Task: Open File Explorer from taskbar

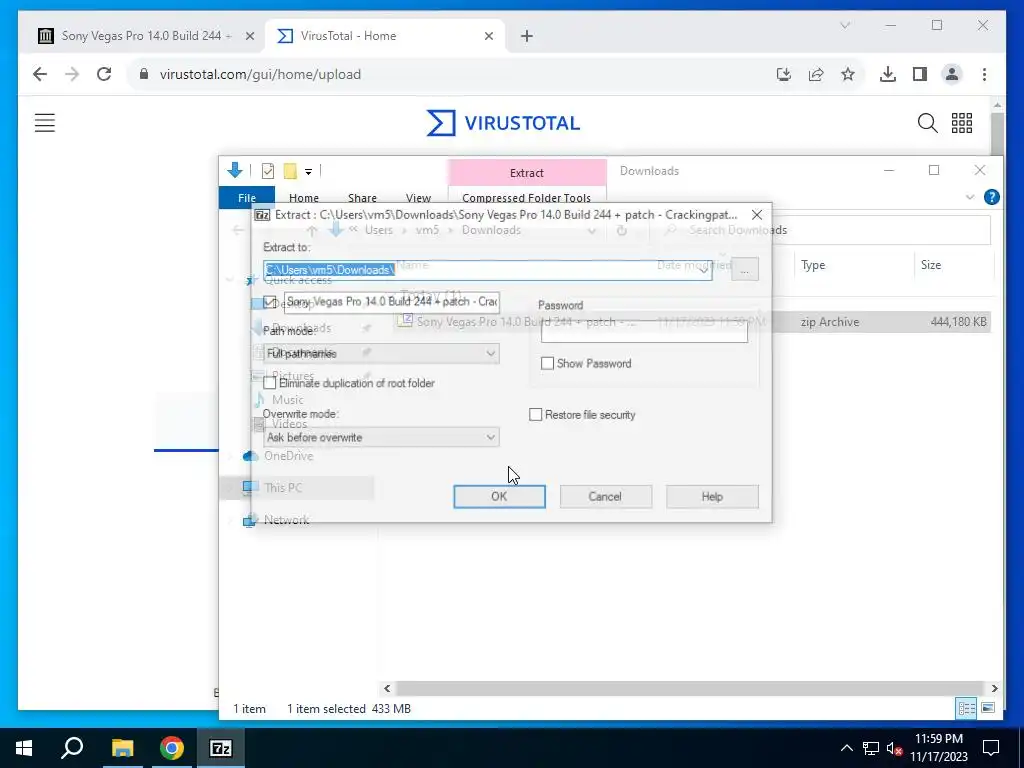Action: click(122, 748)
